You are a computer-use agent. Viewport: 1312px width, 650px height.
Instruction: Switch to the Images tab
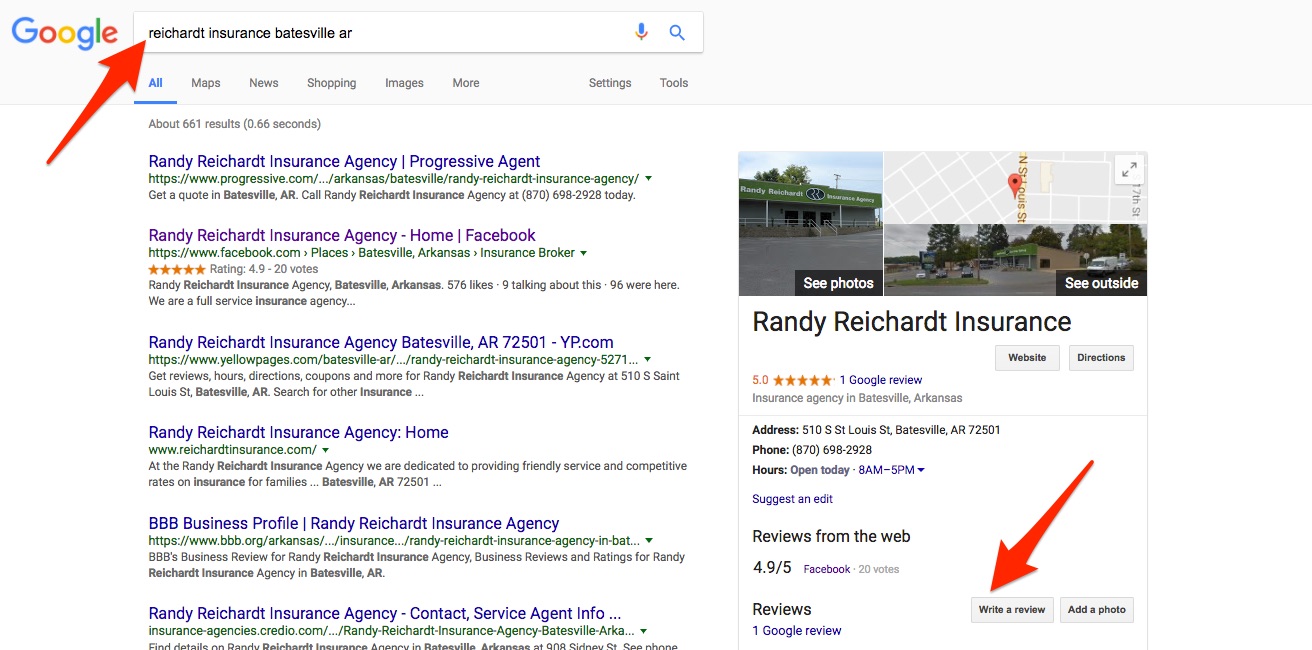tap(404, 83)
